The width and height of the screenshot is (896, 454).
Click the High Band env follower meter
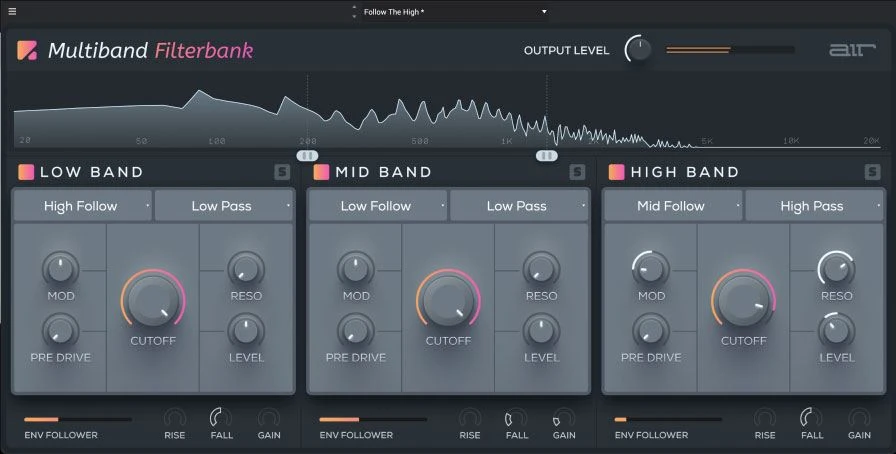coord(669,420)
